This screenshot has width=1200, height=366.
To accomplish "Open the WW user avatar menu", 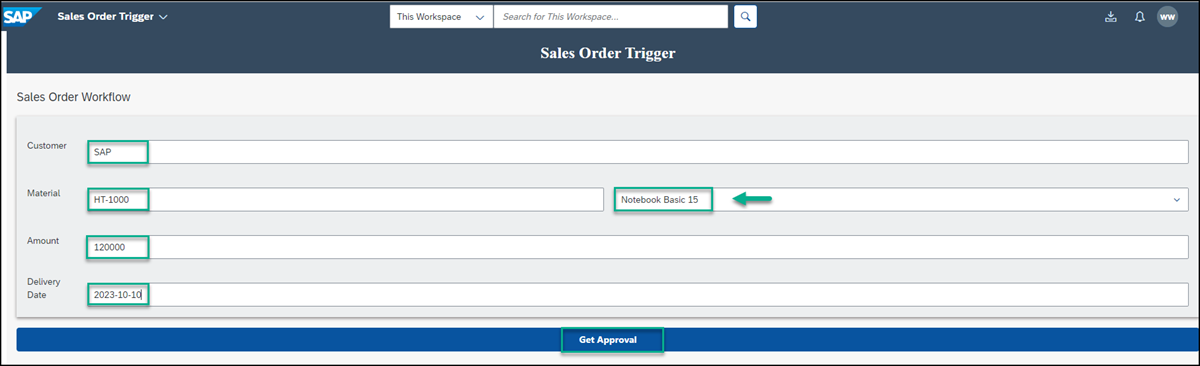I will 1167,16.
